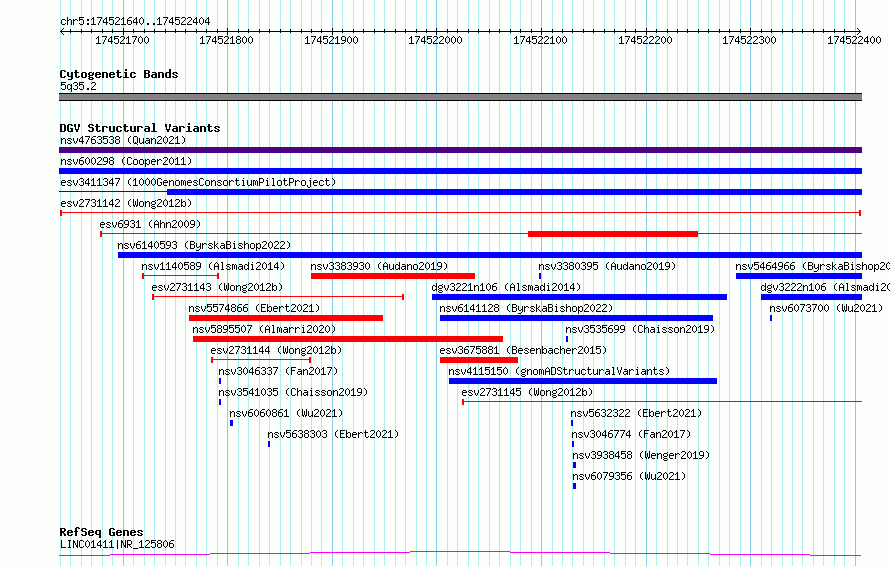
Task: Select nsv6140593 (ByrskaBishop2022) label
Action: tap(204, 245)
